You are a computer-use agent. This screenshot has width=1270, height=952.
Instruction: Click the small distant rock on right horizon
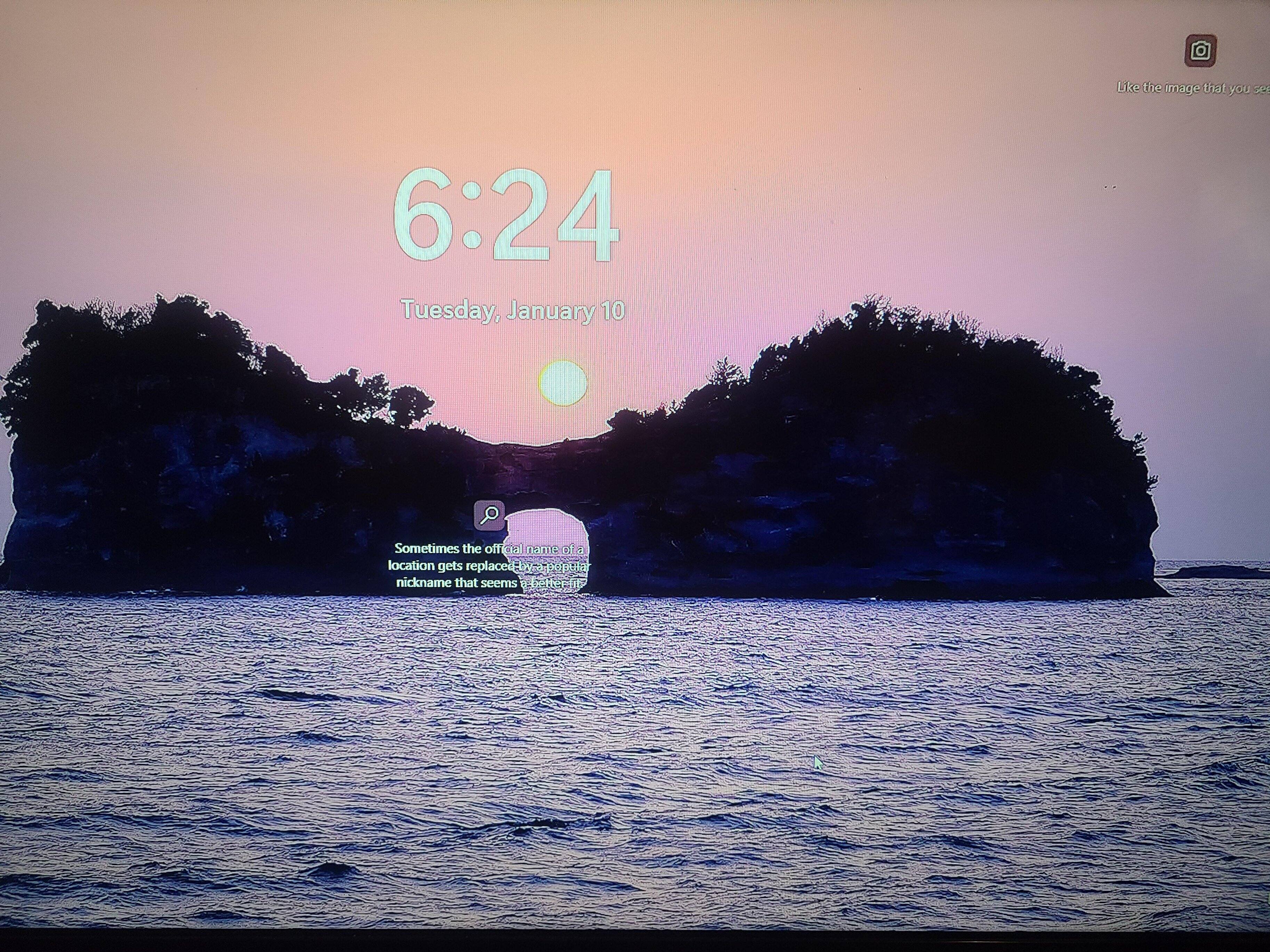coord(1217,571)
